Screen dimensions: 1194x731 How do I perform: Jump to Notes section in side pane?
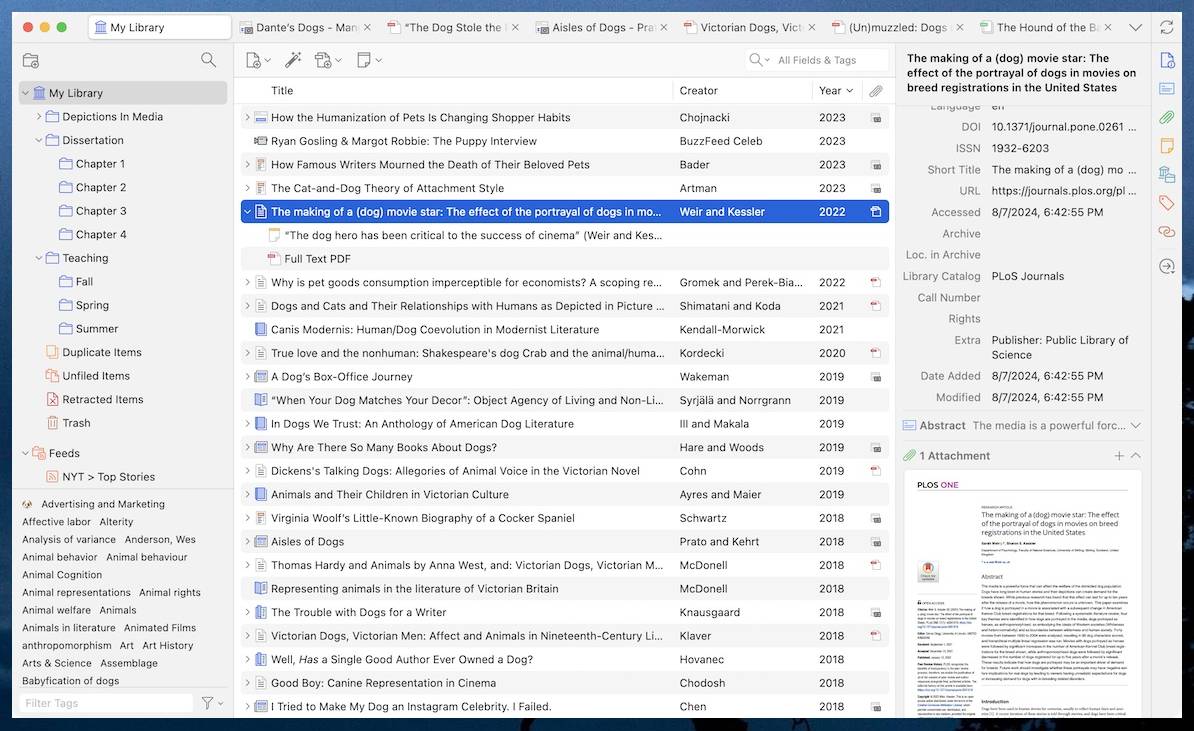(1167, 145)
